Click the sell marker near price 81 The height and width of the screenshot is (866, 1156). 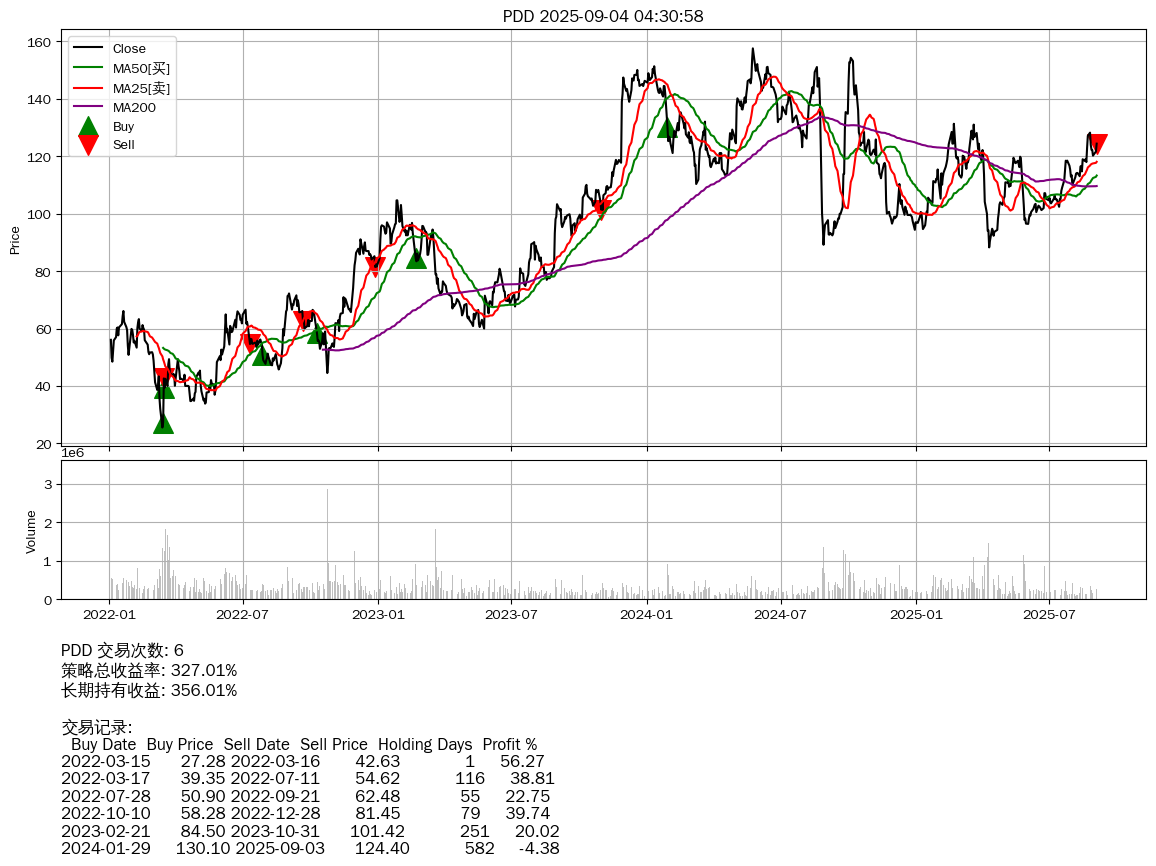pyautogui.click(x=375, y=266)
